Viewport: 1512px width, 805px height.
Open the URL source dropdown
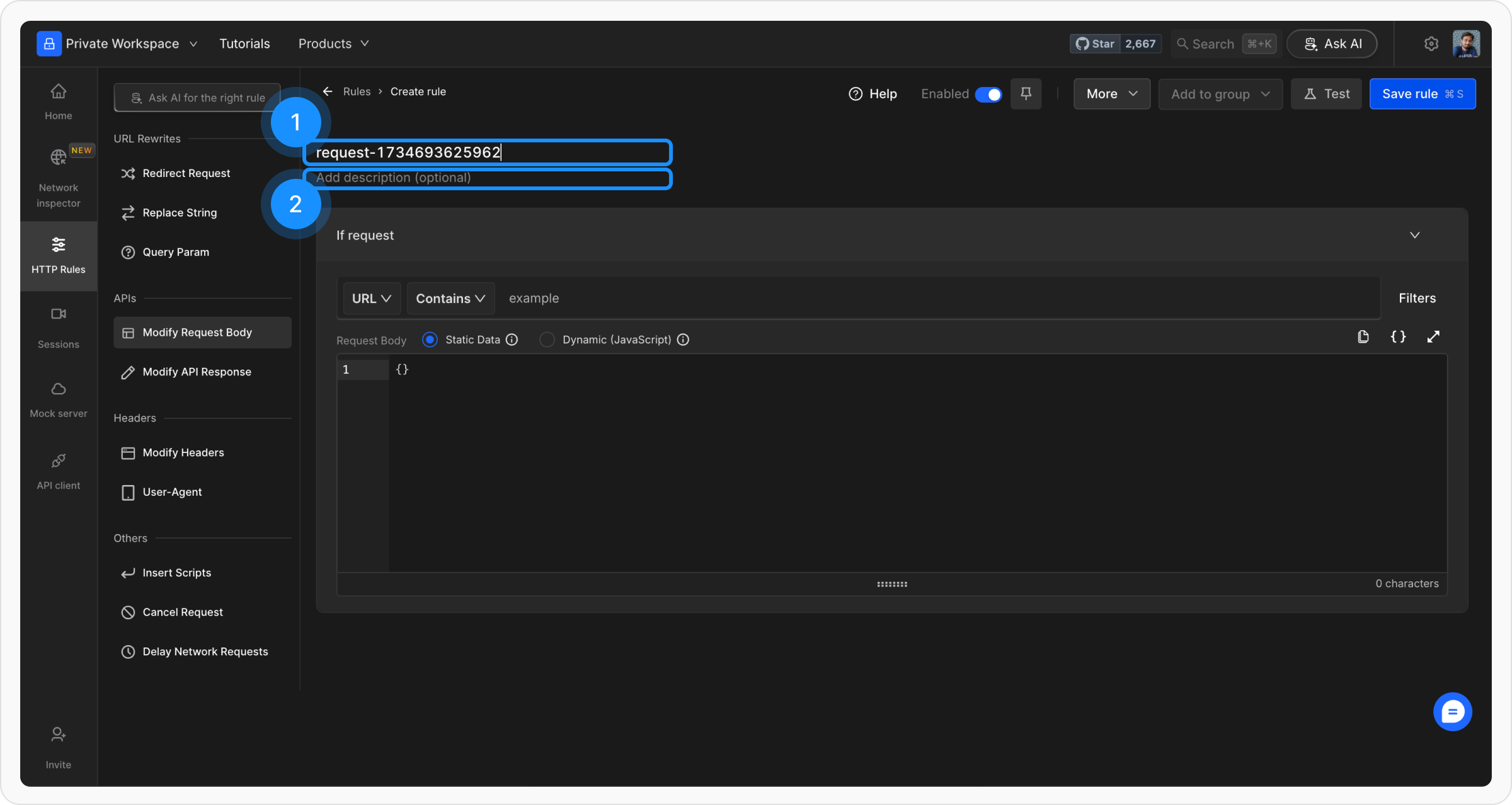click(371, 299)
